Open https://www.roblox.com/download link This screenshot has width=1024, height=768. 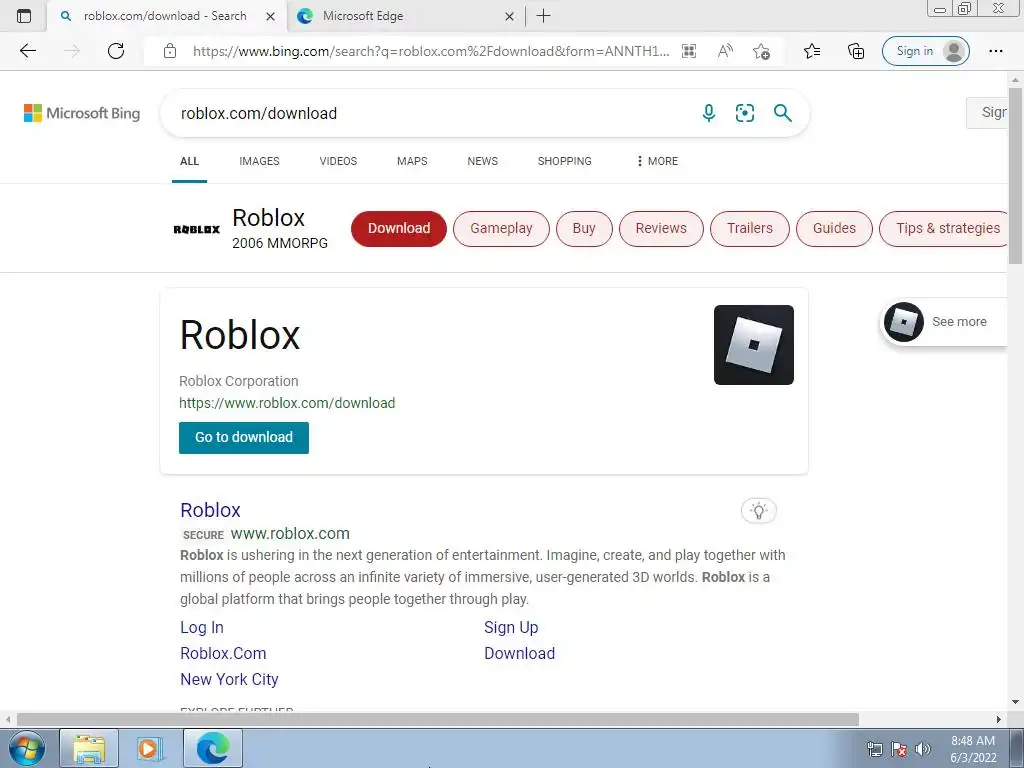point(287,403)
